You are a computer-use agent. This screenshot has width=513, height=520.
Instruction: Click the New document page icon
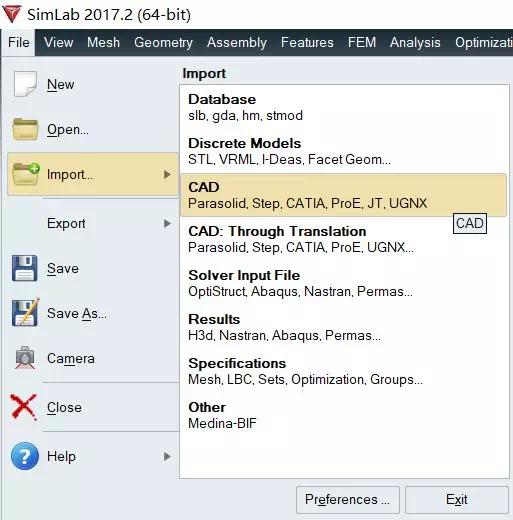(x=25, y=84)
